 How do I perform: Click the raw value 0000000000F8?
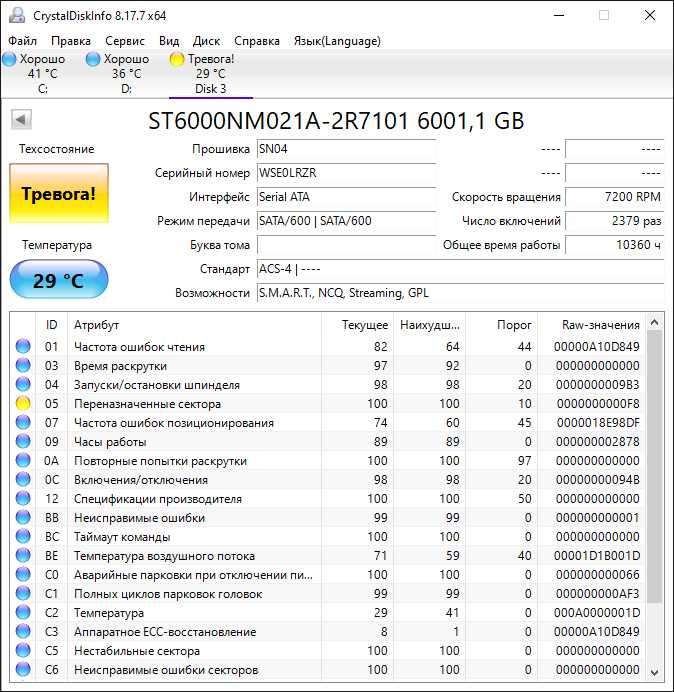(598, 404)
